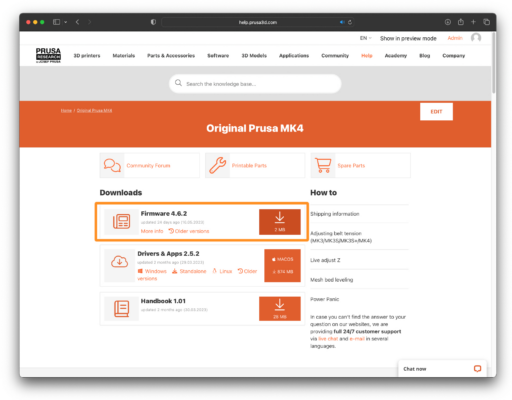
Task: Open the Company menu item
Action: coord(454,56)
